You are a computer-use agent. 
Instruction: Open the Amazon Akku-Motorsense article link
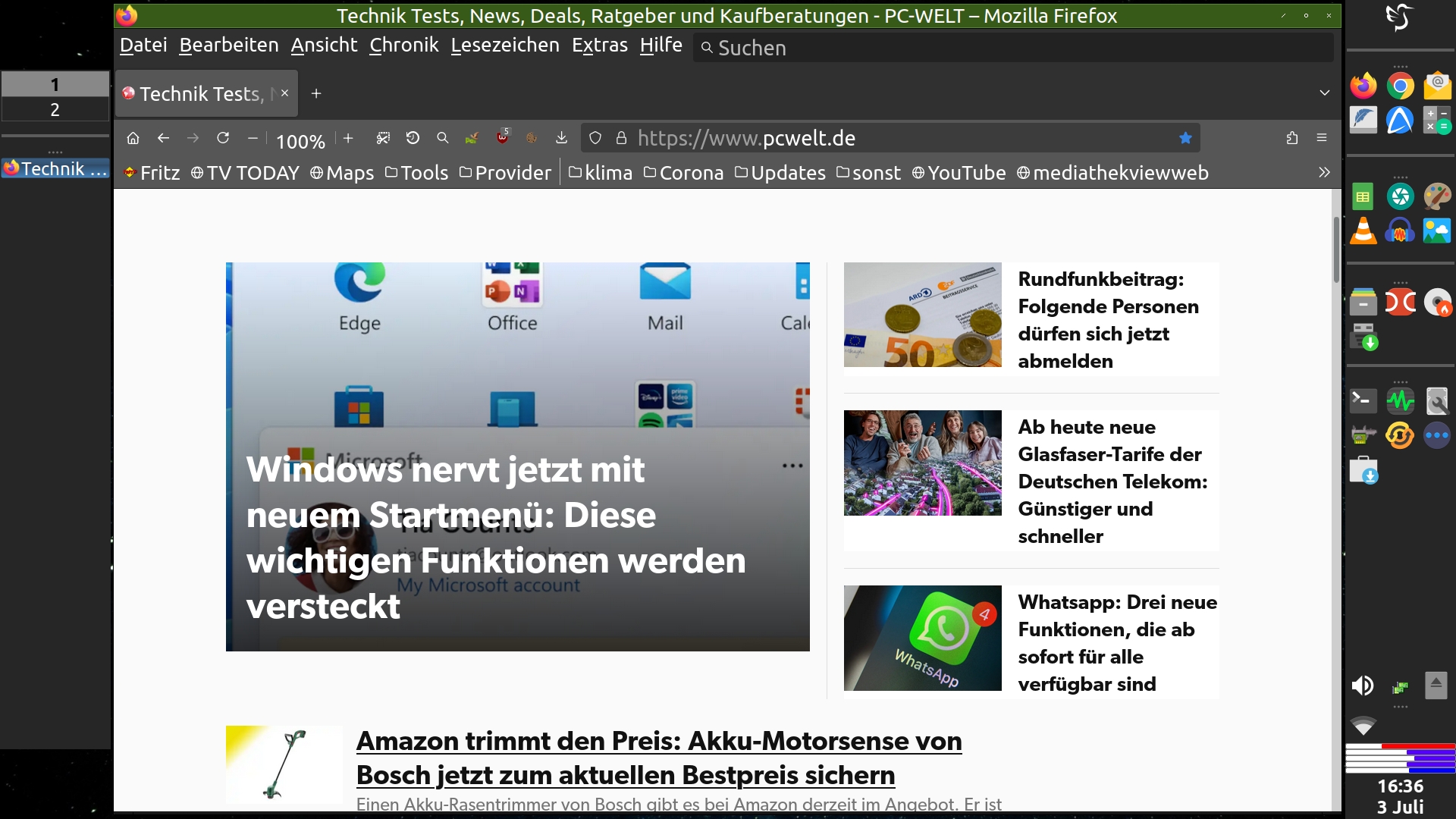(x=659, y=758)
